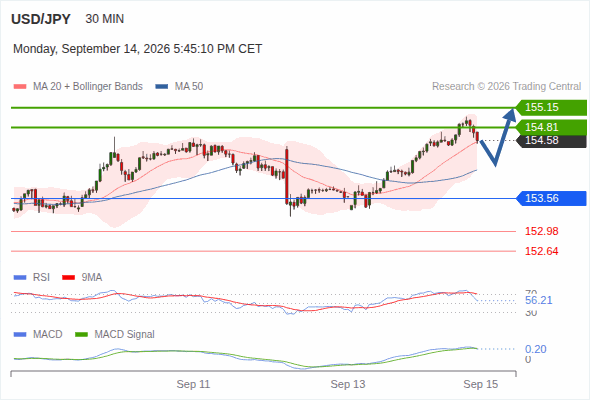Click the MACD legend label
The image size is (590, 400).
click(x=48, y=335)
